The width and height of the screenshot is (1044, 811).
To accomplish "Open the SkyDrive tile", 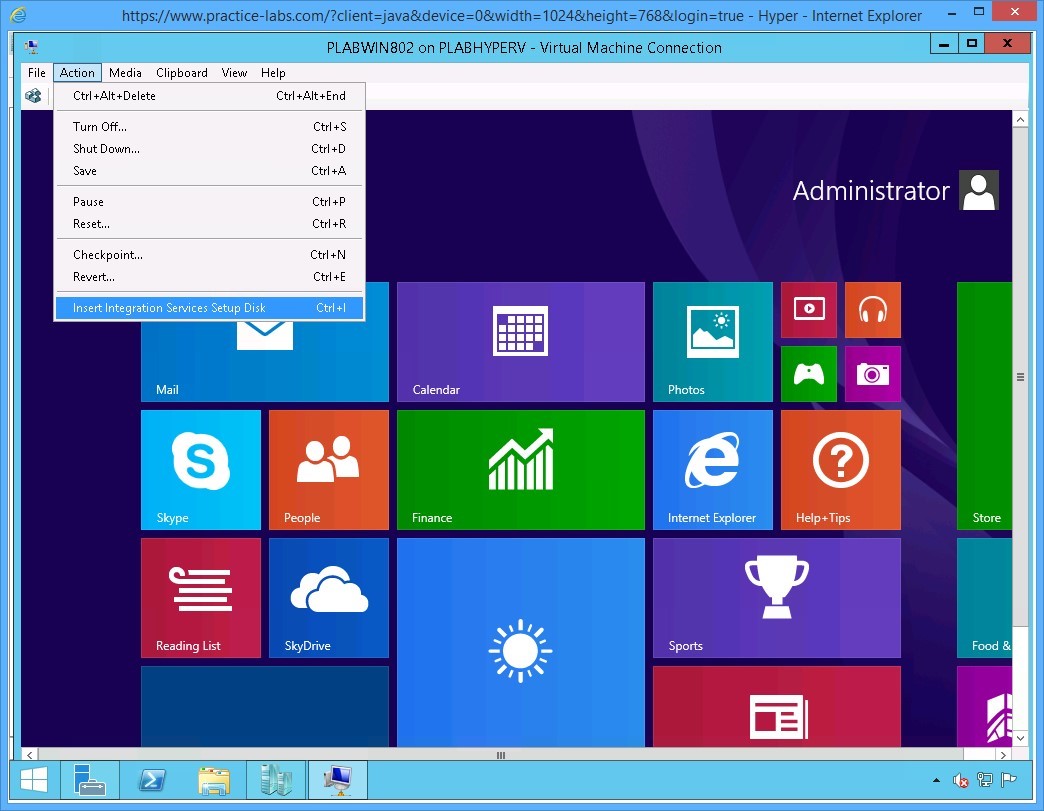I will [327, 598].
